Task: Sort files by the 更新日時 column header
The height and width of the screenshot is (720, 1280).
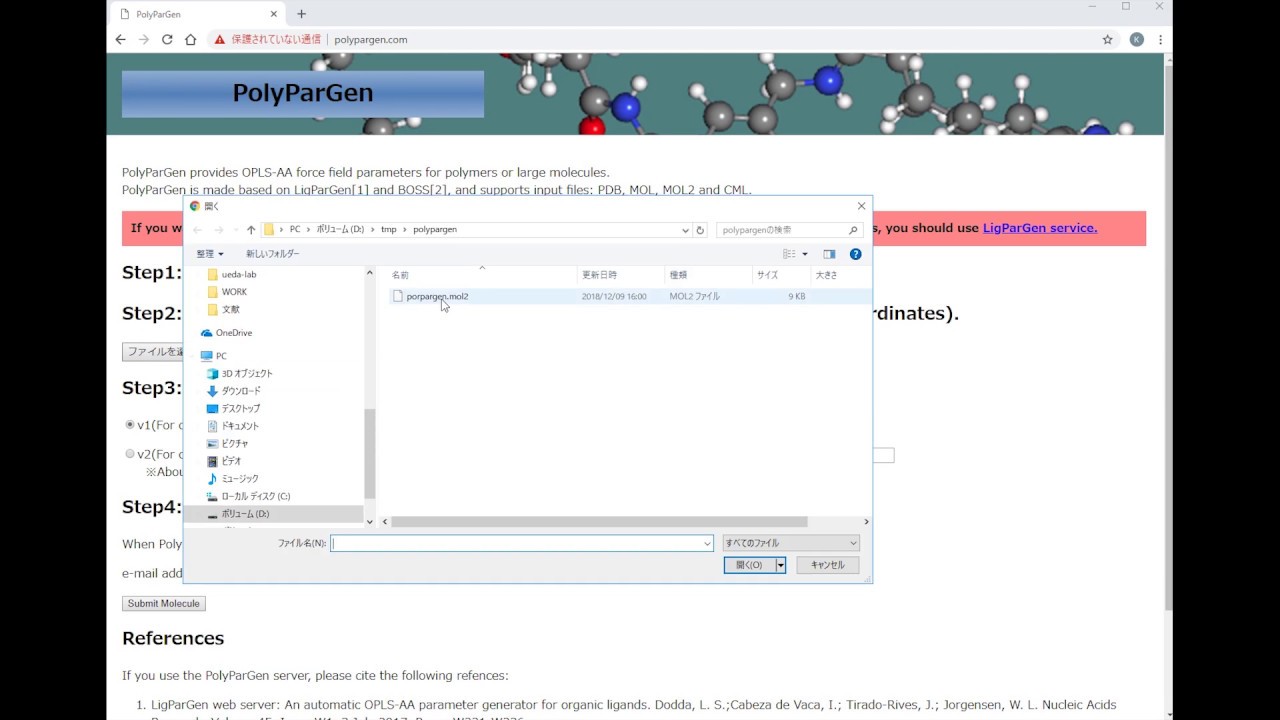Action: (x=620, y=275)
